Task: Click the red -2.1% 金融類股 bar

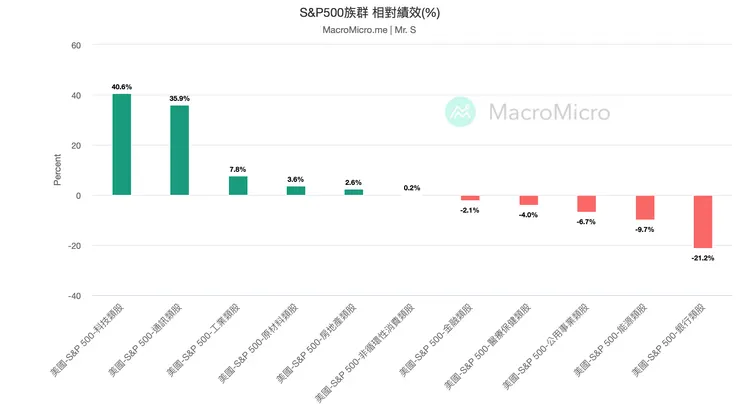Action: click(470, 198)
